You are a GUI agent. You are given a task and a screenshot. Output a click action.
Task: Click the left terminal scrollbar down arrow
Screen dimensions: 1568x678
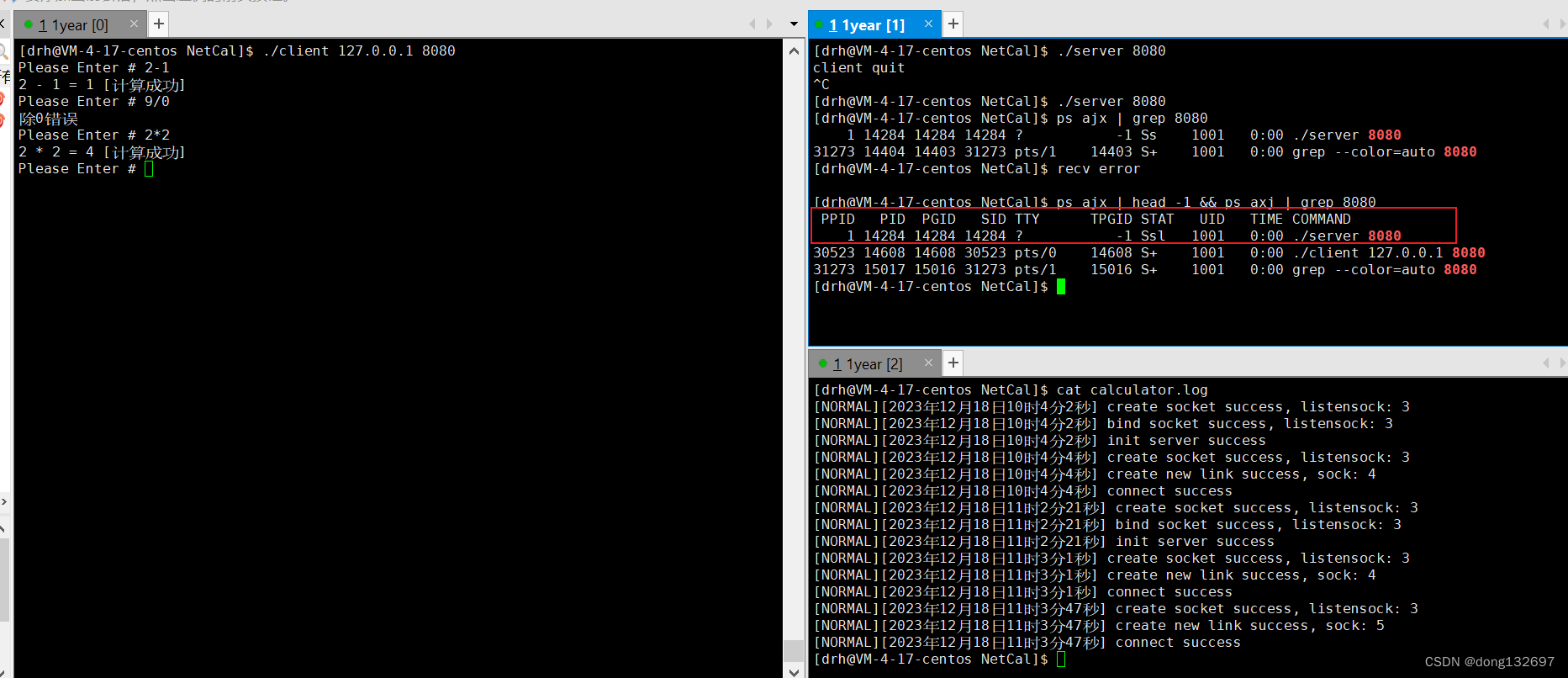pyautogui.click(x=794, y=670)
